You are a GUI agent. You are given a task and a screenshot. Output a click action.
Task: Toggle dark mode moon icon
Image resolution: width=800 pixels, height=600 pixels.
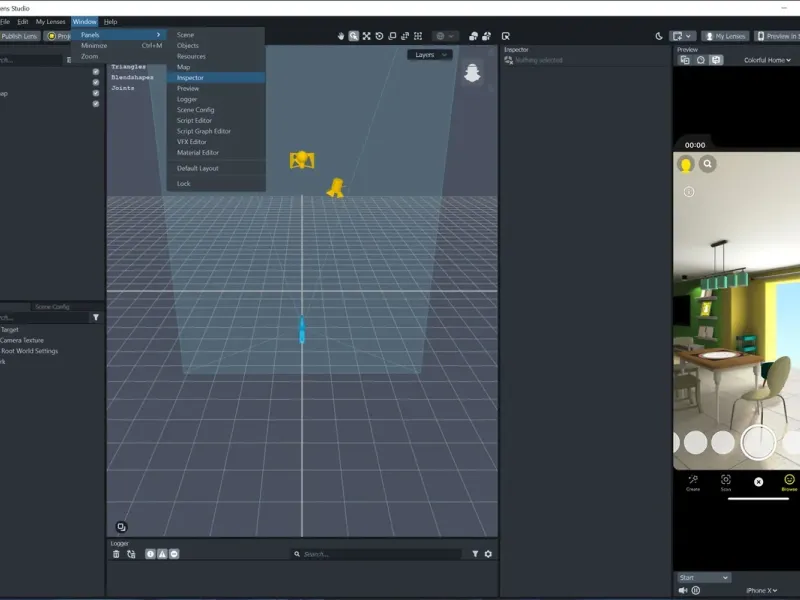[x=659, y=36]
